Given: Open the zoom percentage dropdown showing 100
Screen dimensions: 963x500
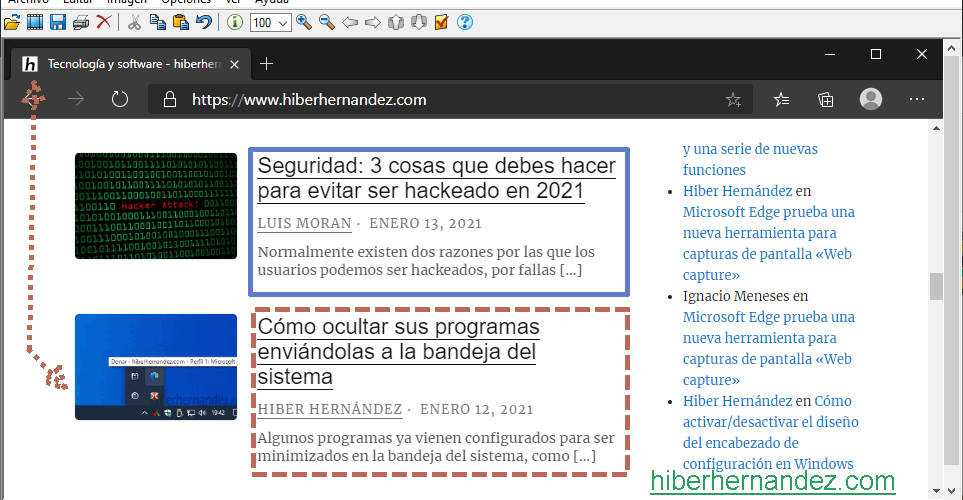Looking at the screenshot, I should pos(270,23).
